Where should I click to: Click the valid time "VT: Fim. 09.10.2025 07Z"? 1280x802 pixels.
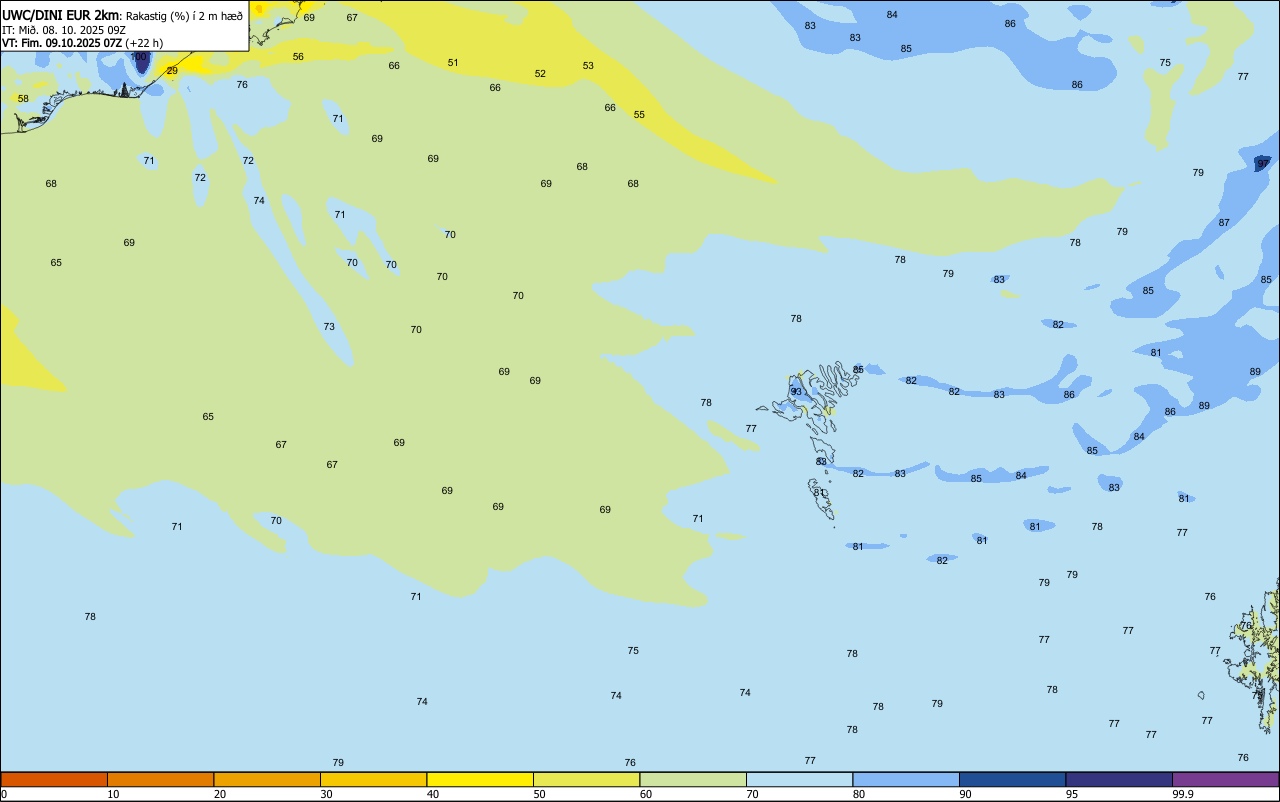[x=62, y=43]
